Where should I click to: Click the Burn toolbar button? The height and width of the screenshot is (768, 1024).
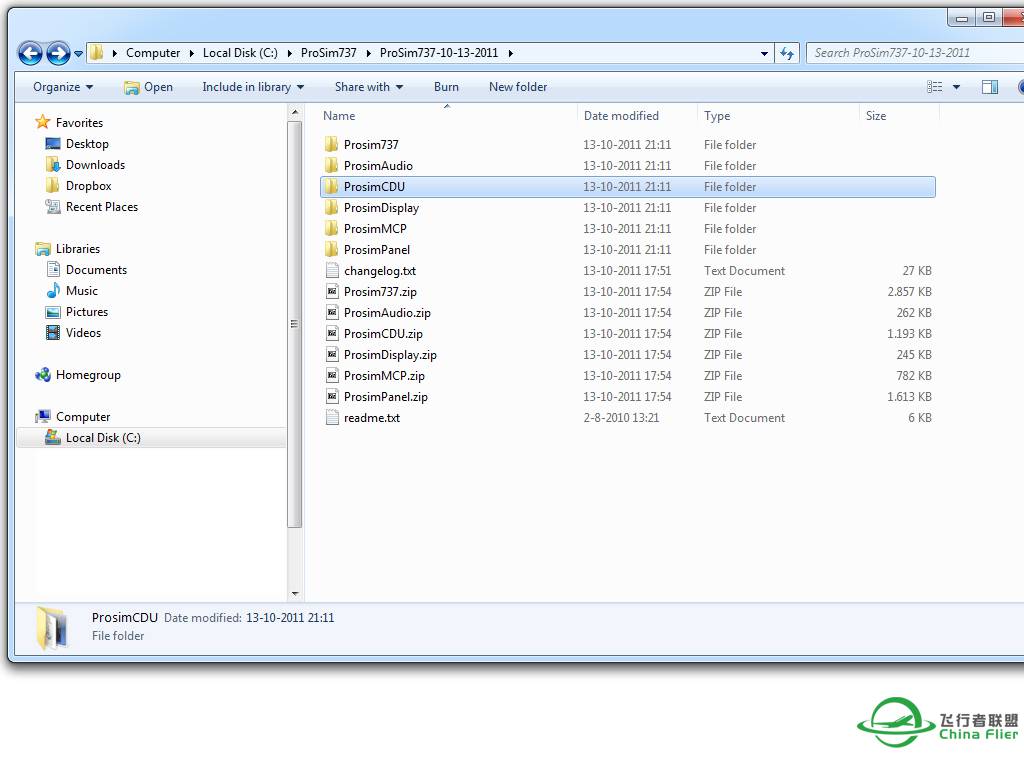[446, 87]
